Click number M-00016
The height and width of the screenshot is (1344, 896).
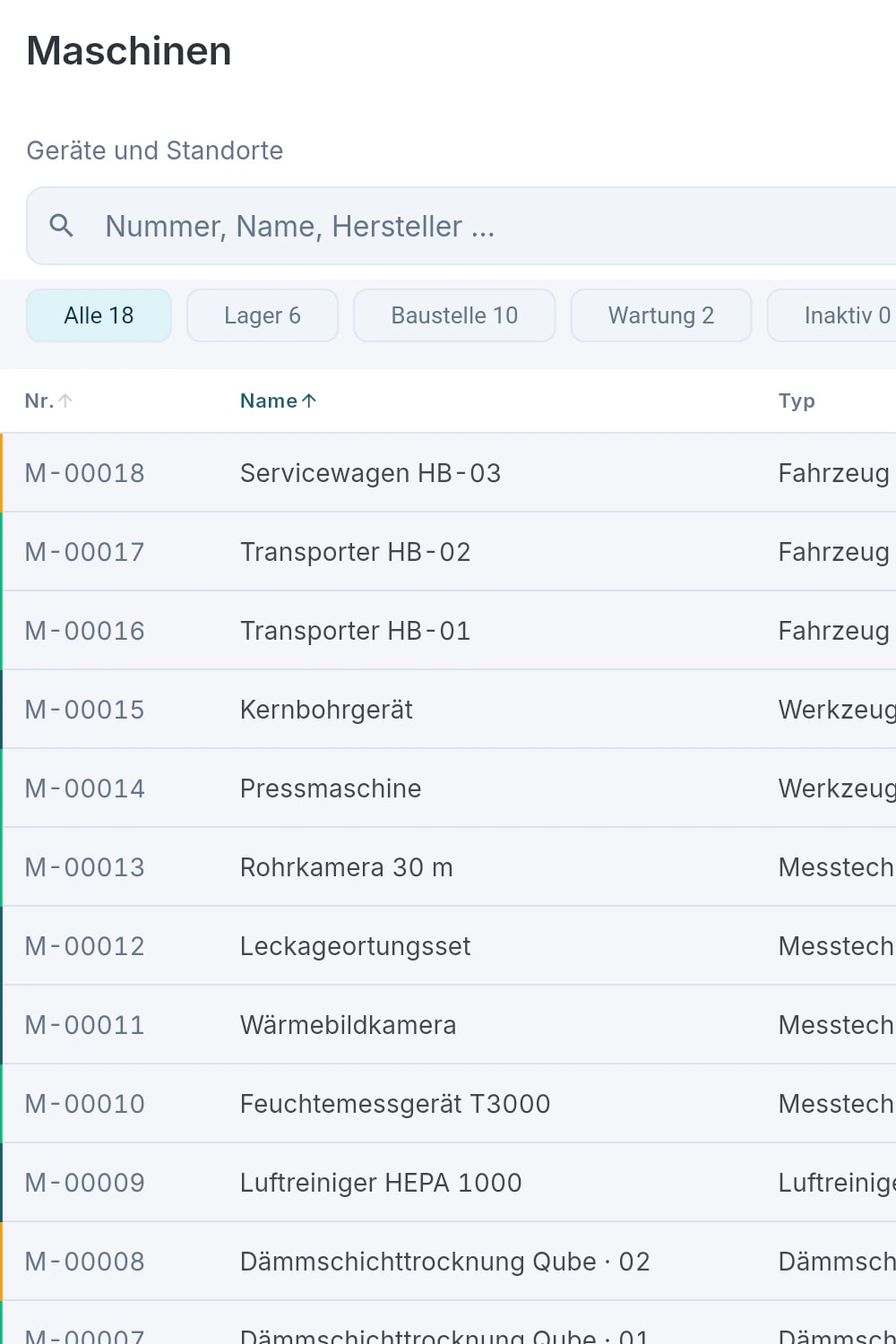click(85, 631)
